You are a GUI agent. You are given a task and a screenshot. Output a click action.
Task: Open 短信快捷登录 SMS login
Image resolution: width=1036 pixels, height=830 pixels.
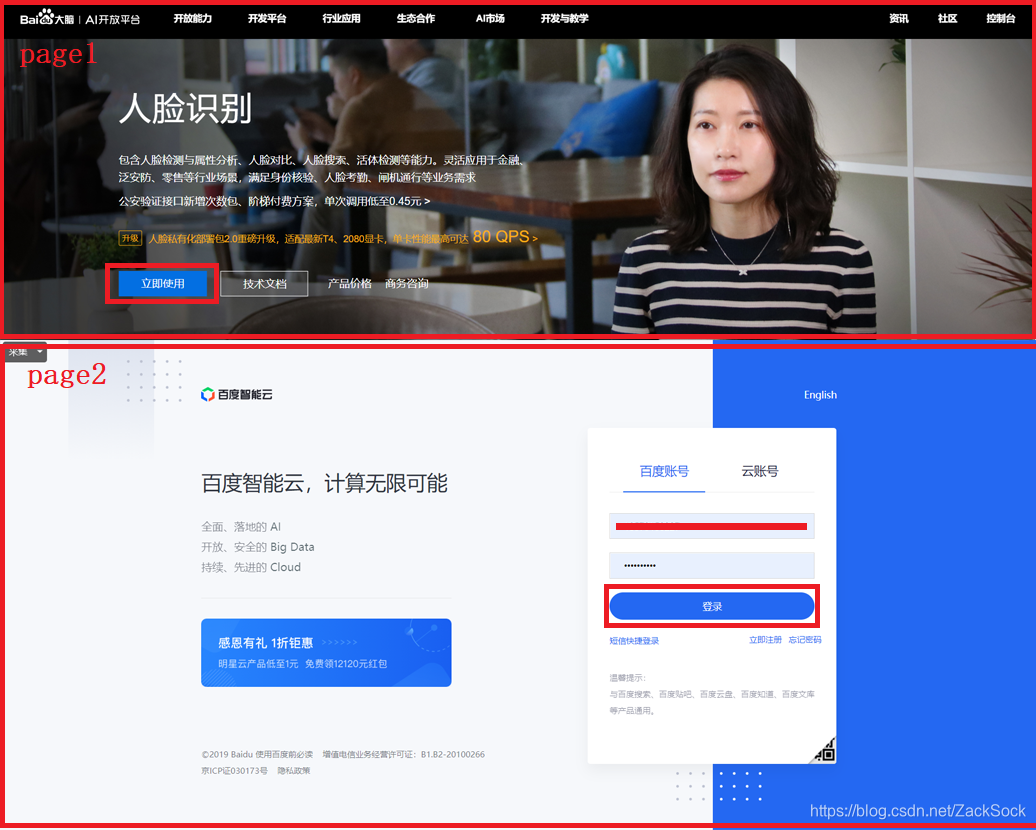click(634, 640)
